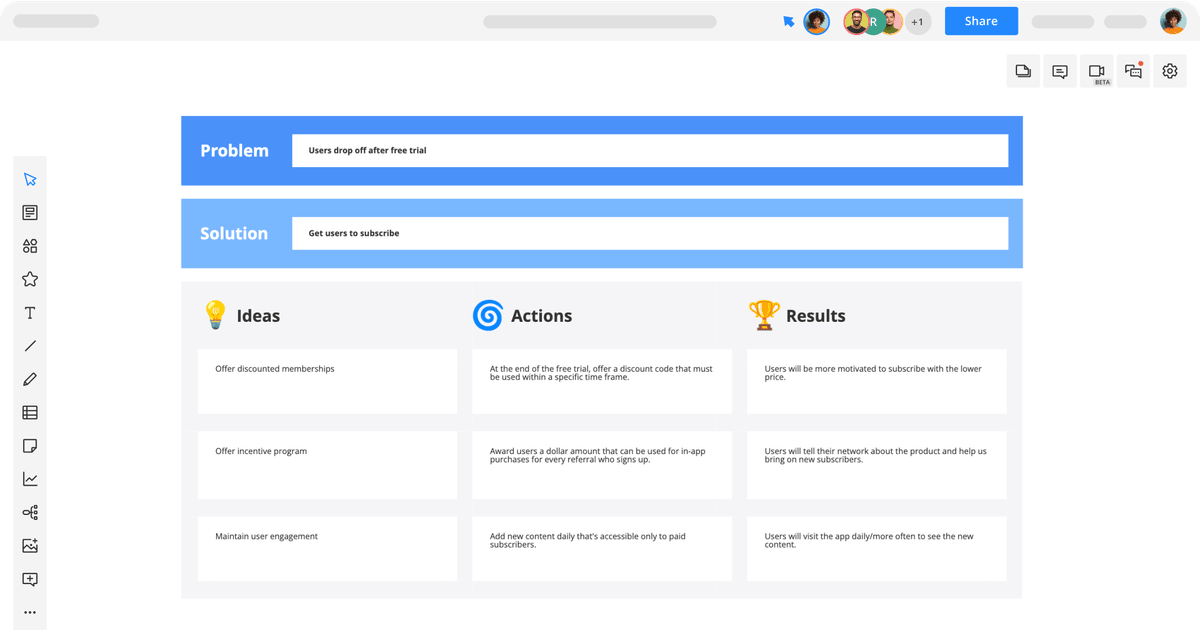Open the comments panel
Screen dimensions: 1200x630
point(1059,70)
